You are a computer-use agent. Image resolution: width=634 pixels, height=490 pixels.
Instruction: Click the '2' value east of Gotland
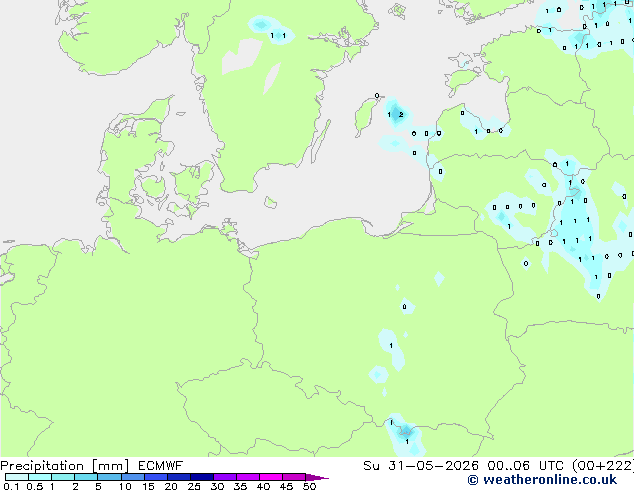(x=401, y=115)
